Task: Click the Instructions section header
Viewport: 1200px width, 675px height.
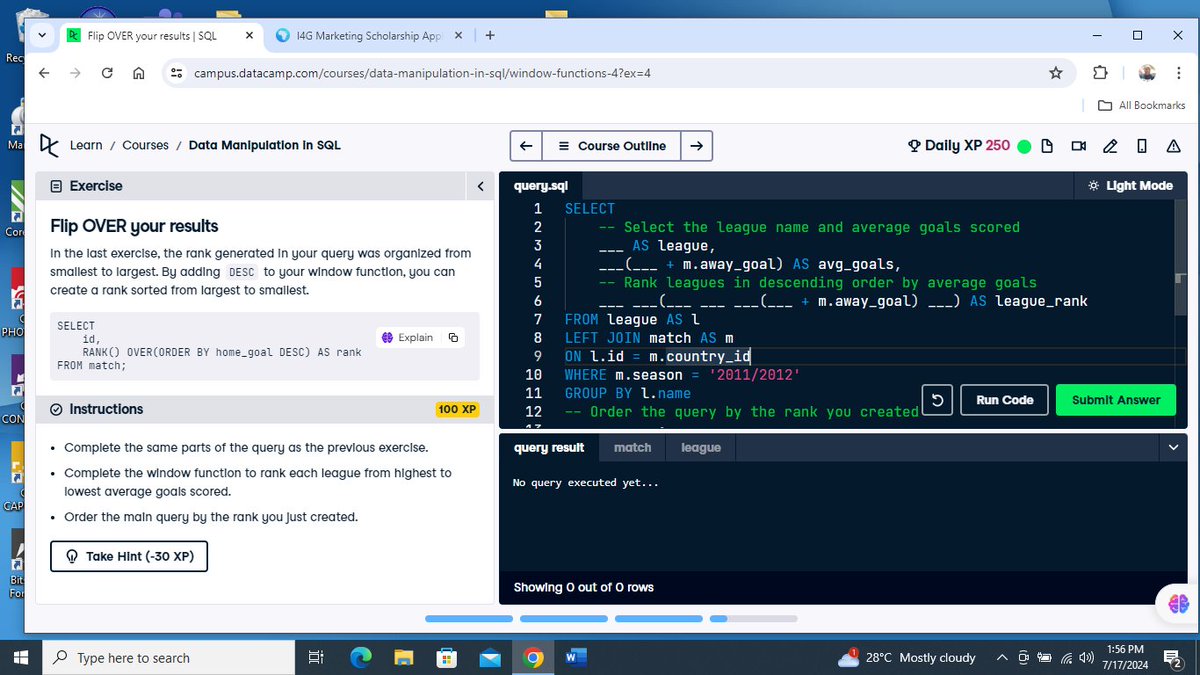Action: (x=107, y=409)
